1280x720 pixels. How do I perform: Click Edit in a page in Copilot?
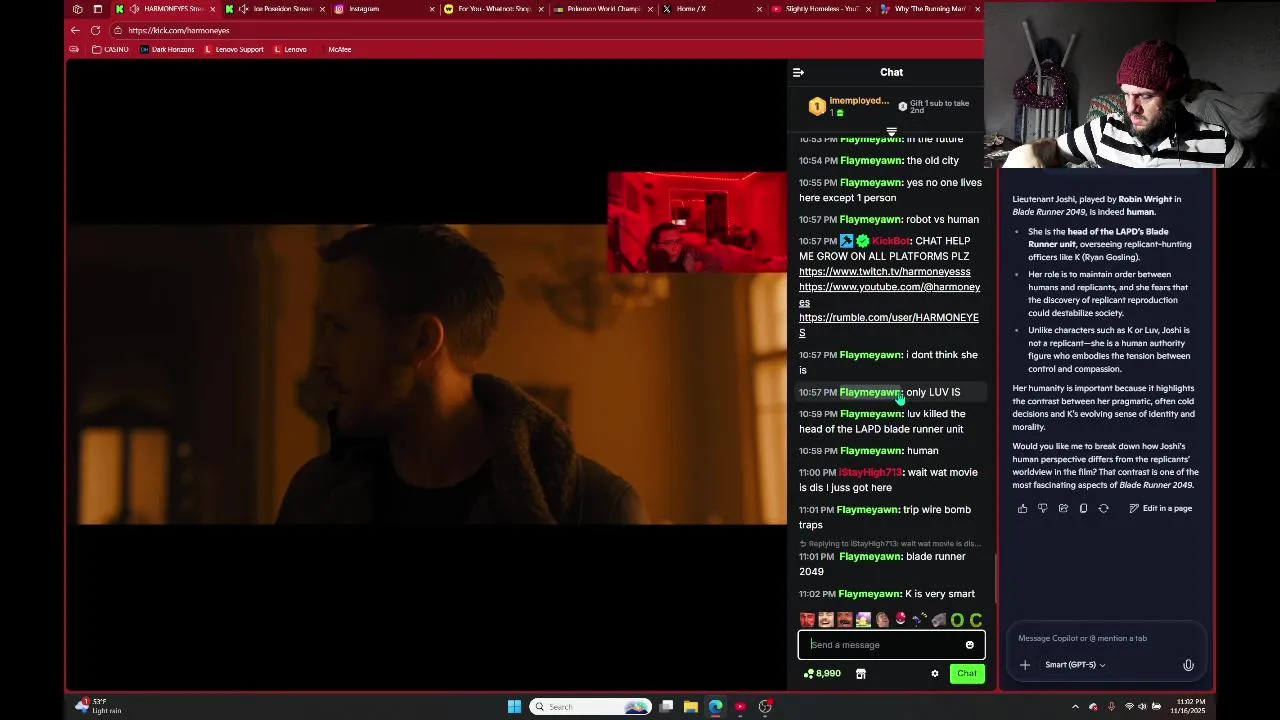[x=1160, y=508]
